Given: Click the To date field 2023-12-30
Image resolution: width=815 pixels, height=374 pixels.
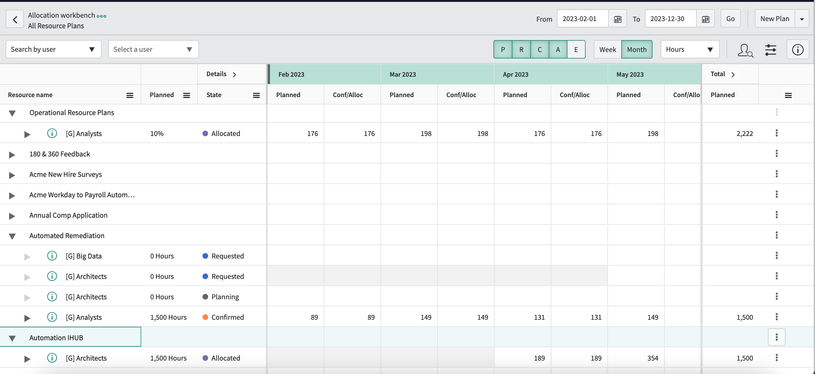Looking at the screenshot, I should pyautogui.click(x=671, y=19).
